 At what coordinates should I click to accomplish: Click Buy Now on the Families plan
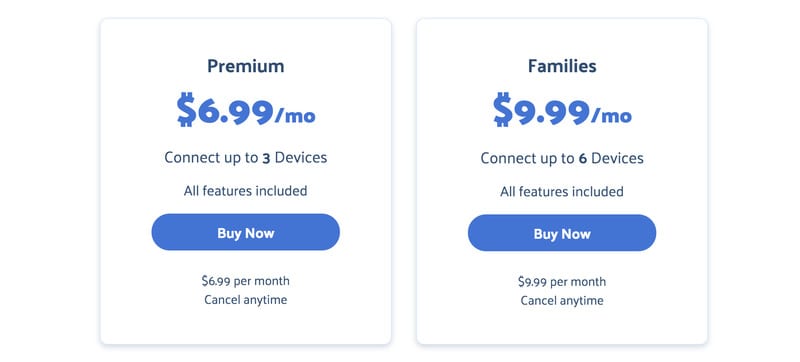tap(562, 233)
